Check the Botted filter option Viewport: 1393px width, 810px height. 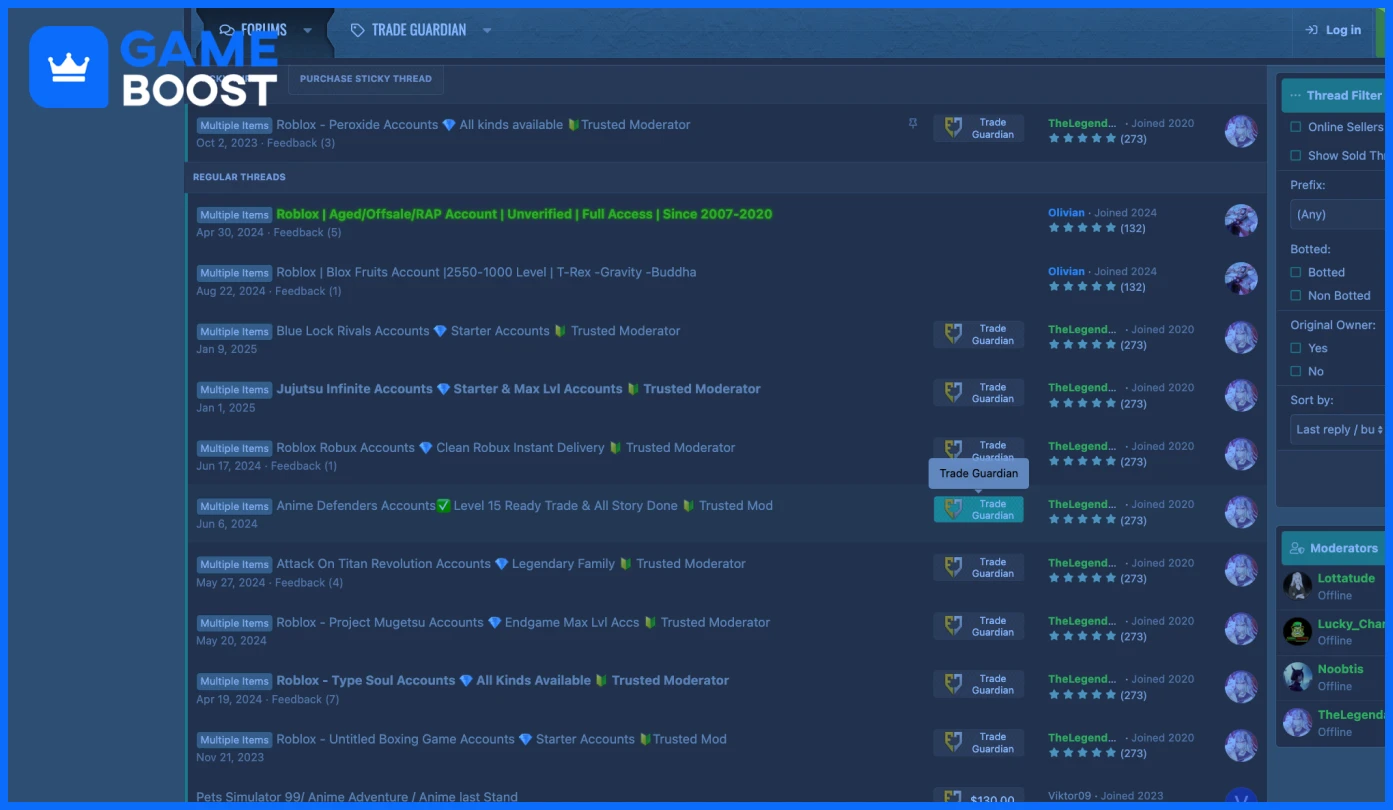click(1296, 272)
